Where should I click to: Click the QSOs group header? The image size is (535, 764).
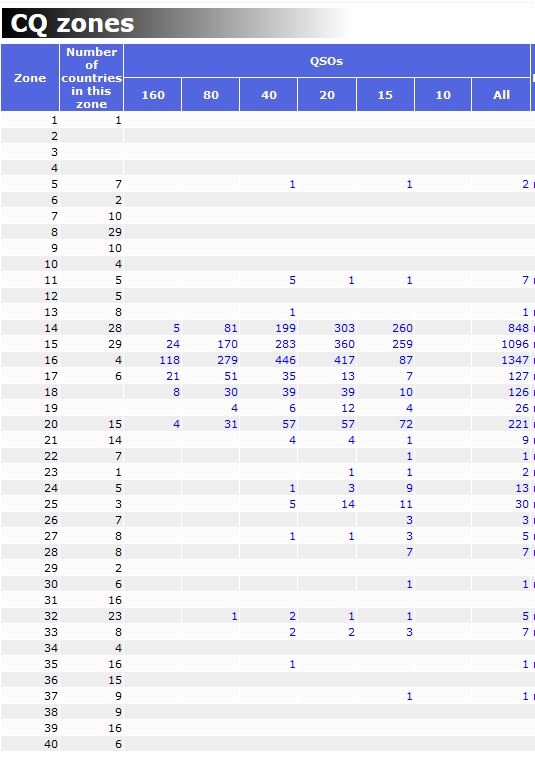click(x=326, y=61)
